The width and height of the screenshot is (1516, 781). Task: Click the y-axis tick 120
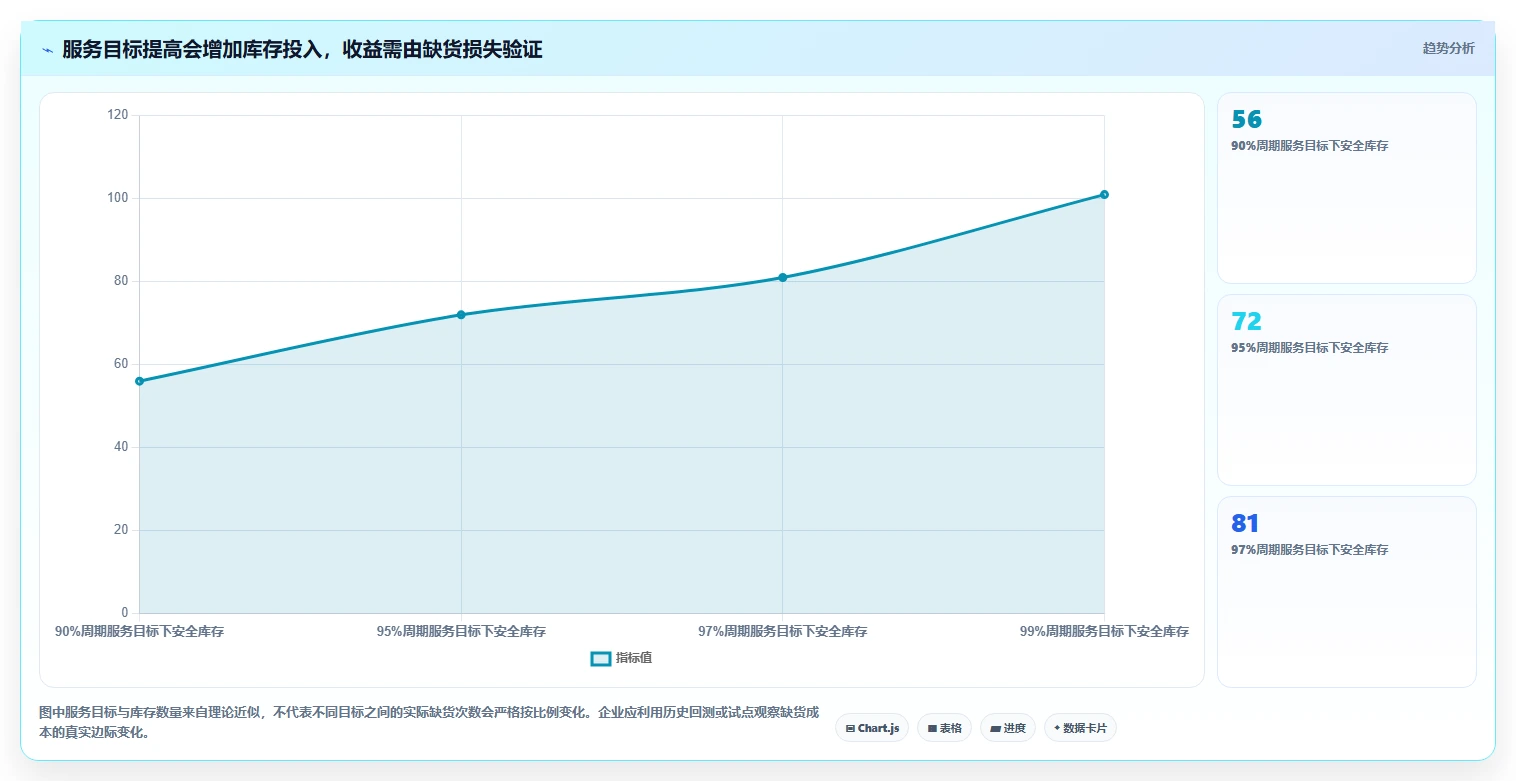[118, 115]
